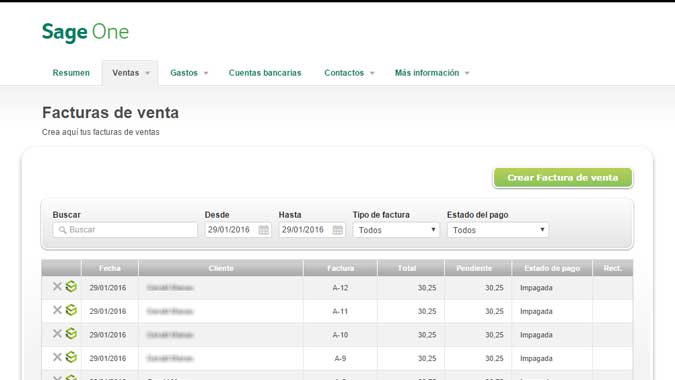This screenshot has height=380, width=675.
Task: Click the magnifier icon in Buscar field
Action: pyautogui.click(x=62, y=230)
